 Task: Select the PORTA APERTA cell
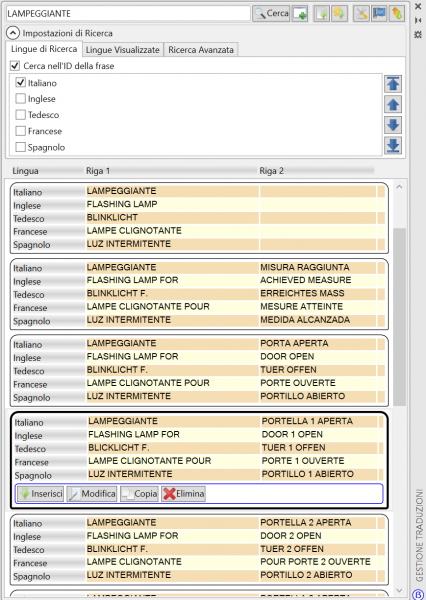coord(318,343)
